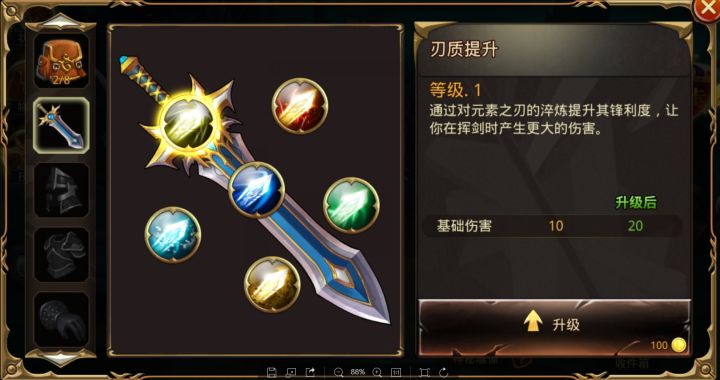The image size is (720, 380).
Task: Click the rotate icon in viewer toolbar
Action: click(x=444, y=372)
